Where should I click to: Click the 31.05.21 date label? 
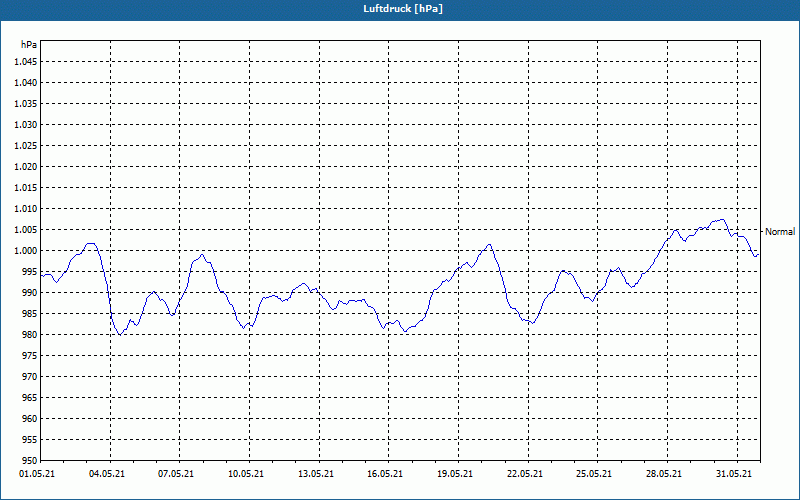[733, 474]
